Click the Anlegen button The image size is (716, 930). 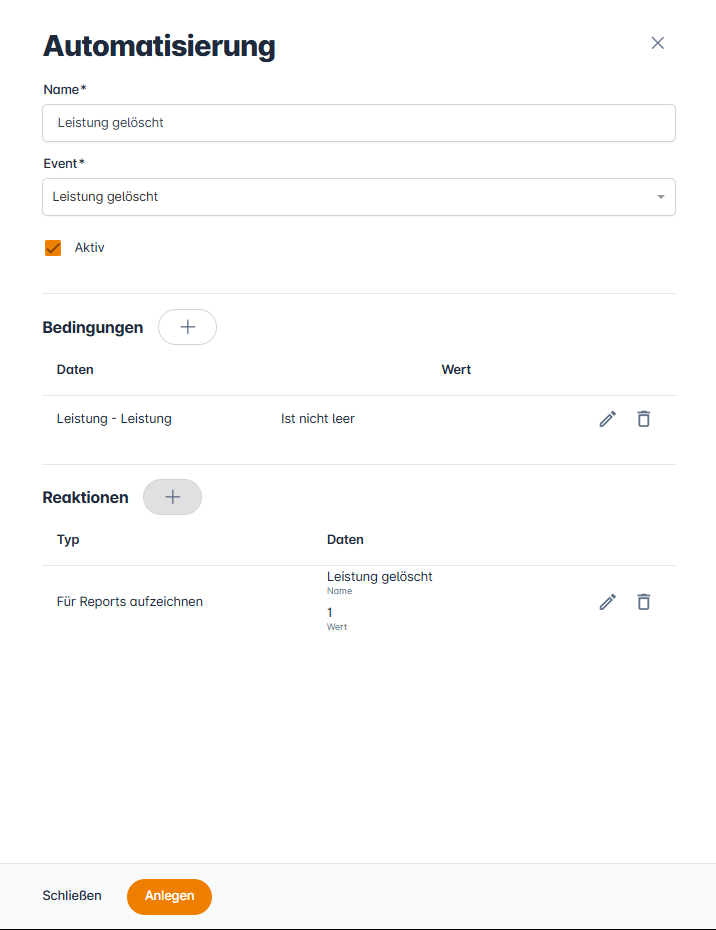coord(169,896)
